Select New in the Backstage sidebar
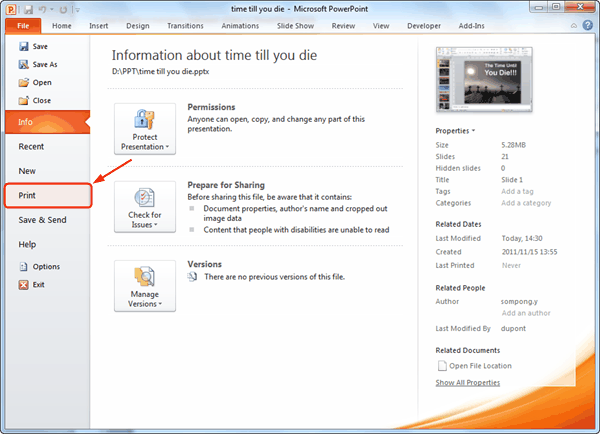The image size is (600, 434). point(48,171)
